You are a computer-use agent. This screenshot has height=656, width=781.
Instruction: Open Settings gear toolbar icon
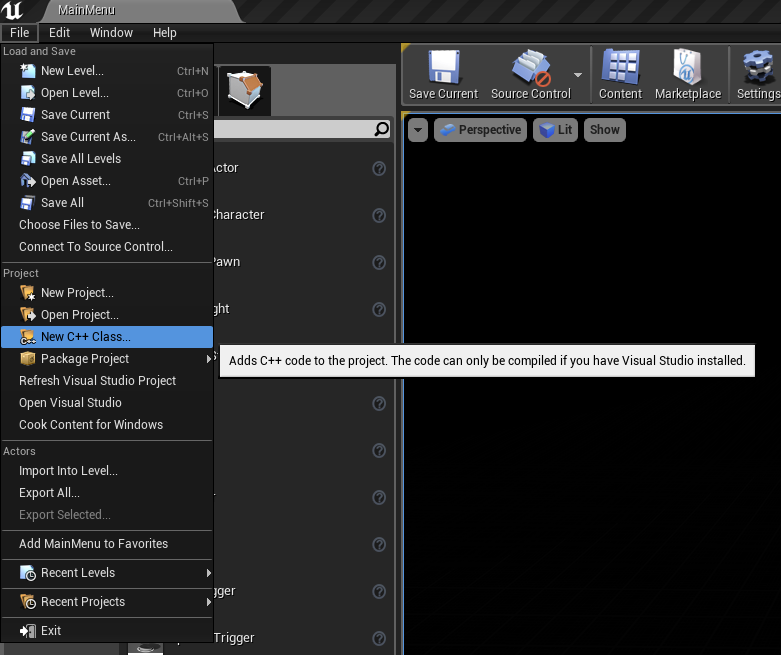(759, 67)
